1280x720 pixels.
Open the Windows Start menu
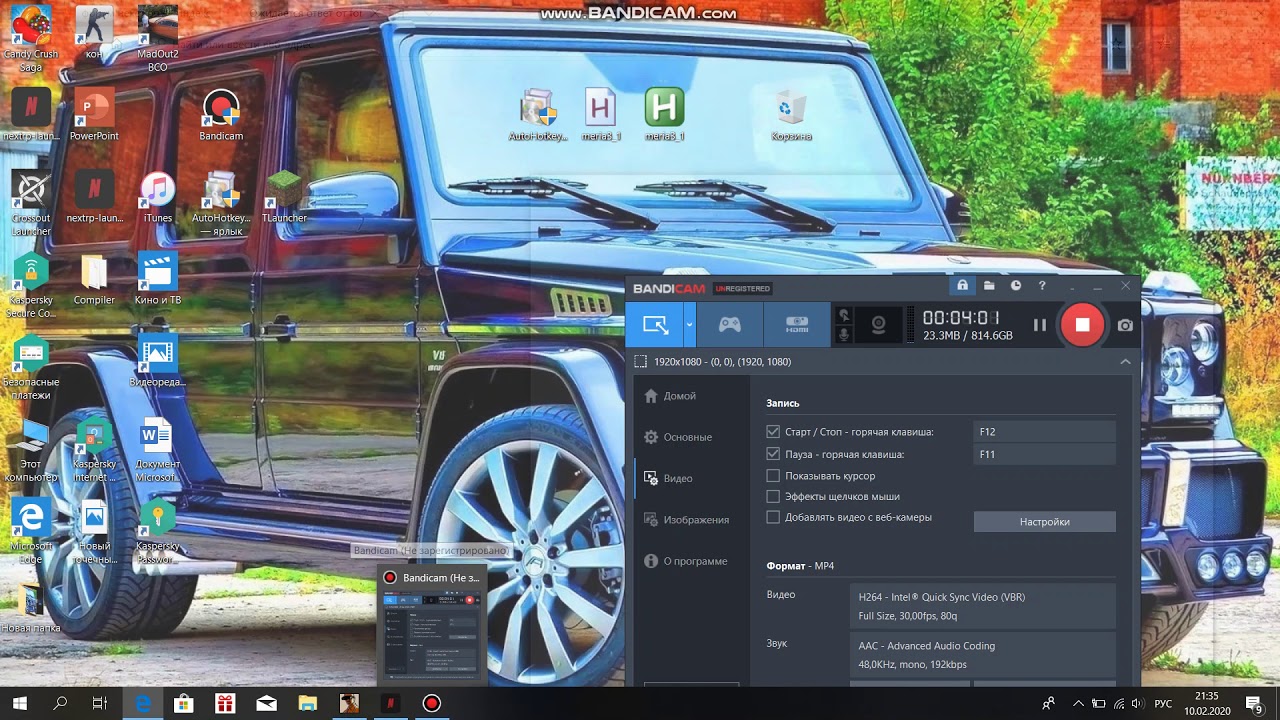pos(19,704)
